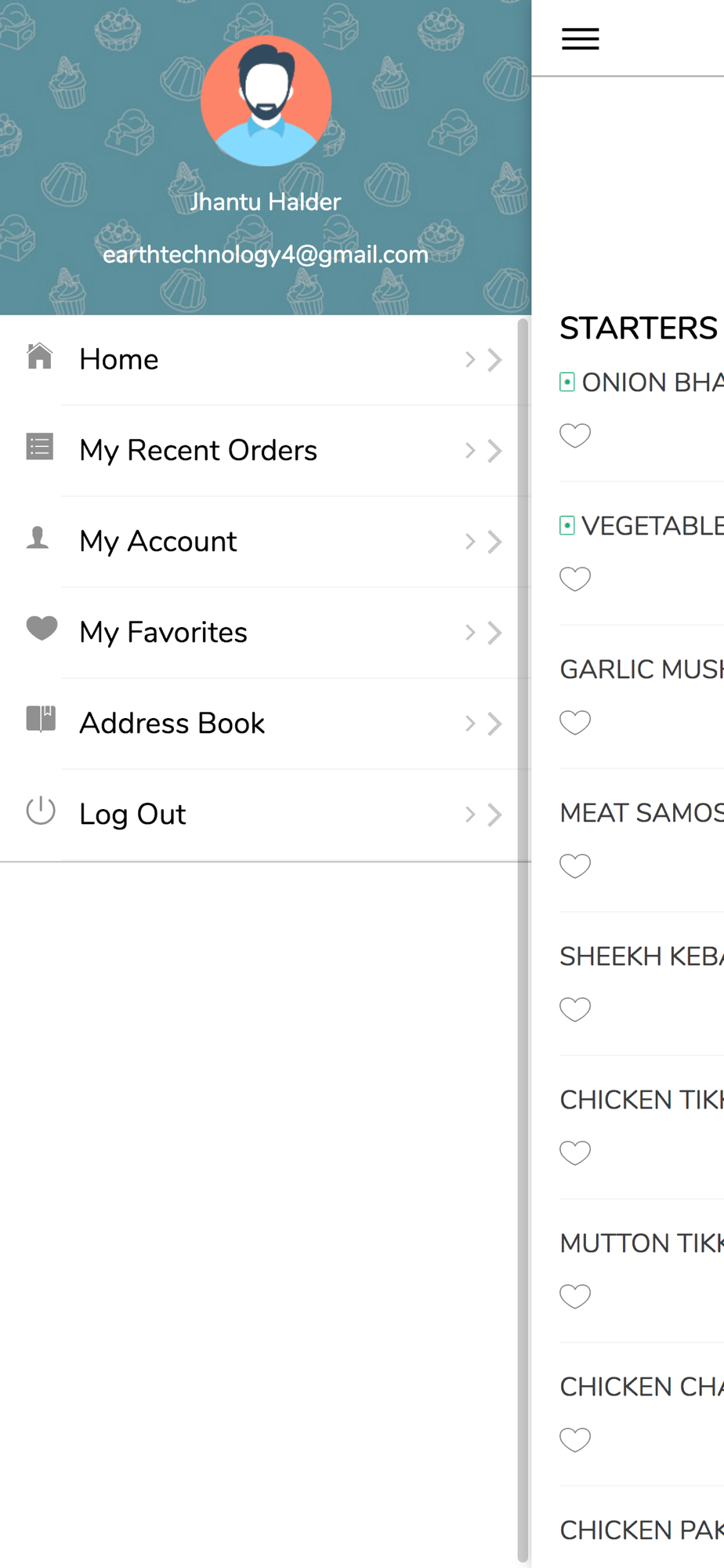Click the side menu vertical scrollbar
This screenshot has height=1568, width=724.
point(523,941)
